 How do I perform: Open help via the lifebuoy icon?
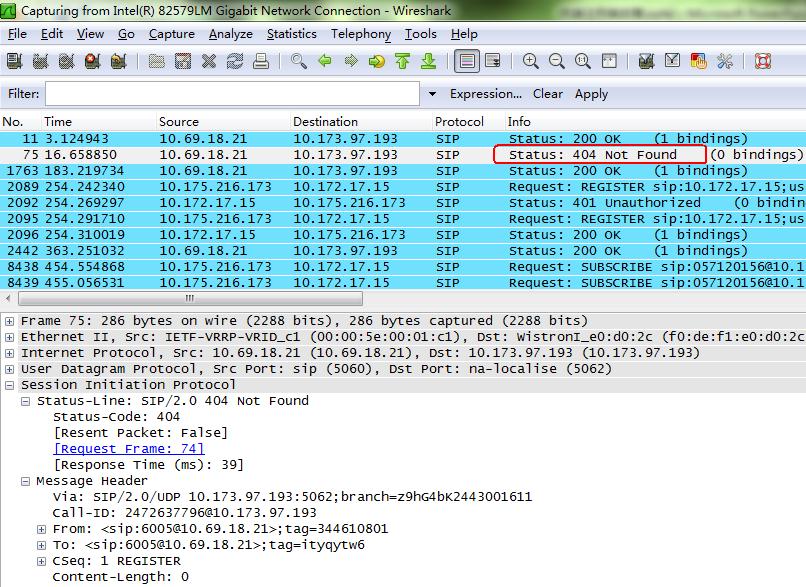(x=763, y=61)
